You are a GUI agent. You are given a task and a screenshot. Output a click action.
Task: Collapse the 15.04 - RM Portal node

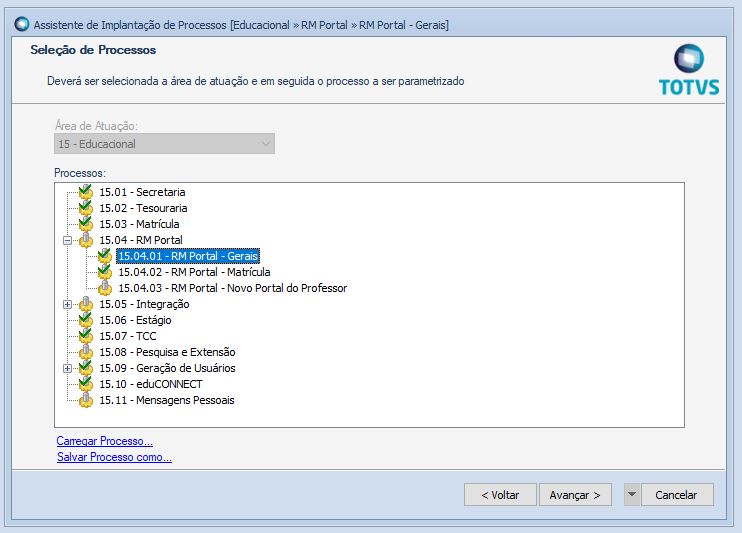pyautogui.click(x=67, y=240)
